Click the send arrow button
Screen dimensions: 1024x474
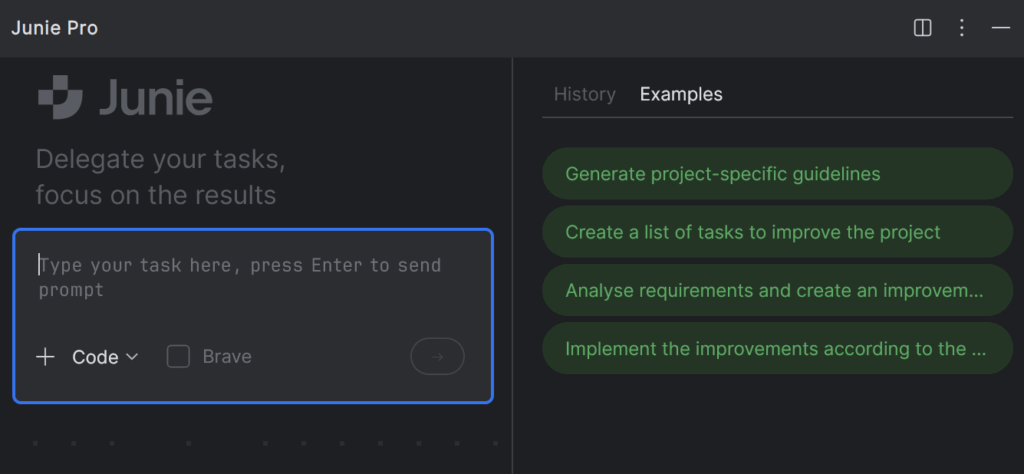(x=437, y=356)
